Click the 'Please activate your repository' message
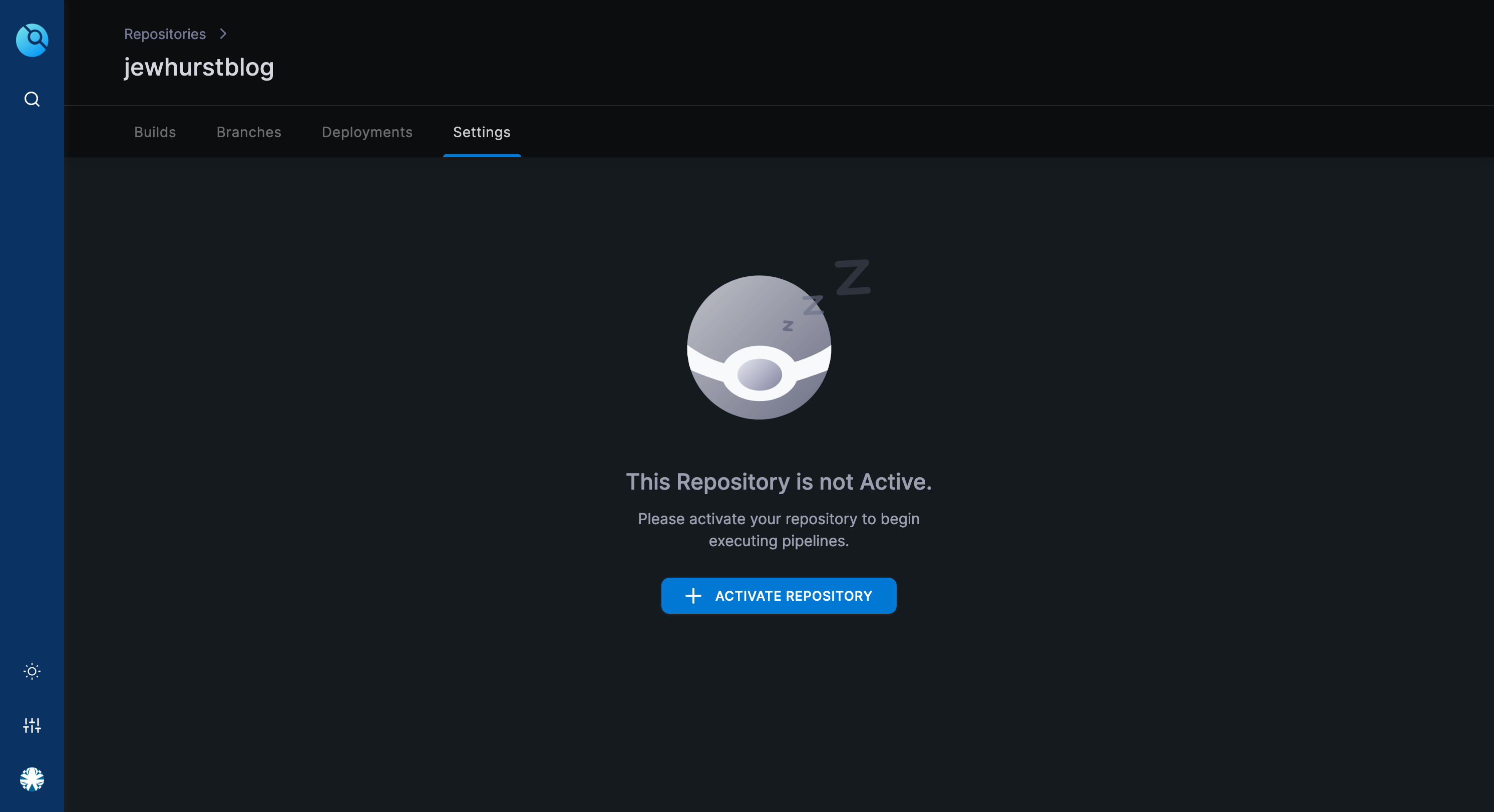Viewport: 1494px width, 812px height. pyautogui.click(x=779, y=530)
